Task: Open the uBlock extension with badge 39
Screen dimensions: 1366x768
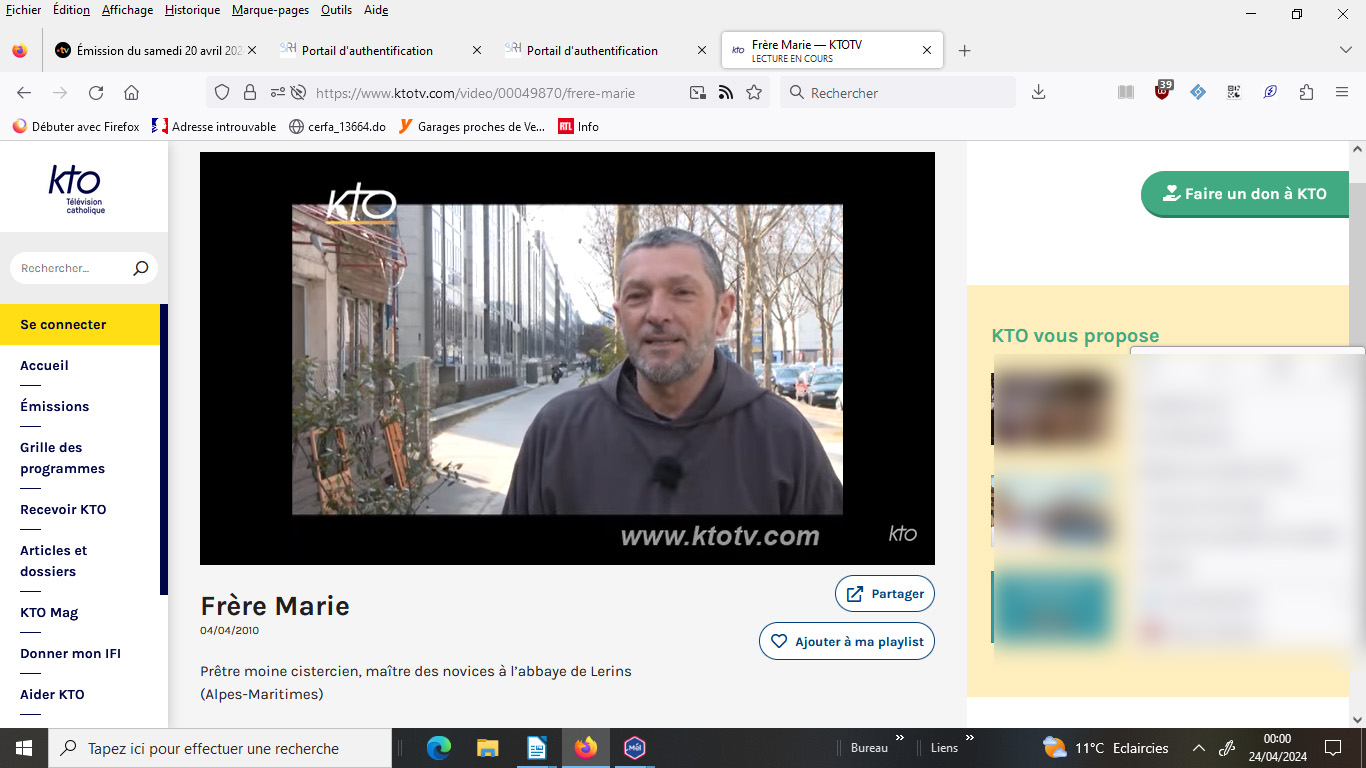Action: pyautogui.click(x=1163, y=91)
